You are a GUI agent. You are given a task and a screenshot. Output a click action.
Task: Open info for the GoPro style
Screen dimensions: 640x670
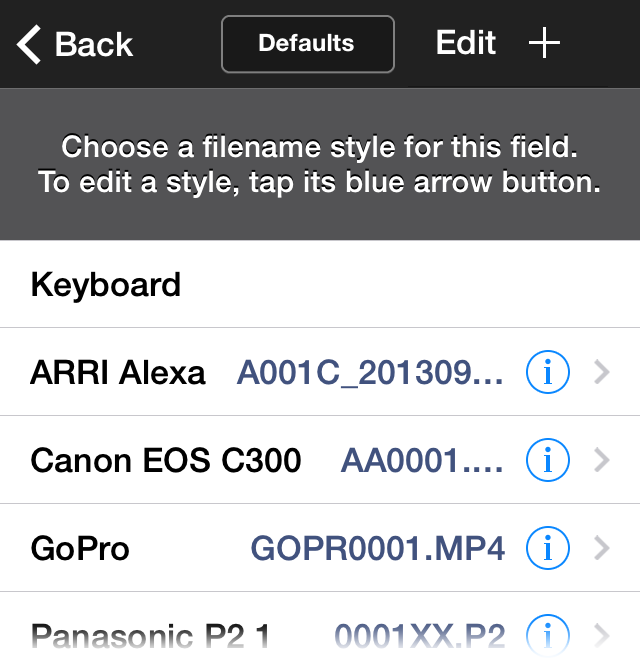pos(547,548)
